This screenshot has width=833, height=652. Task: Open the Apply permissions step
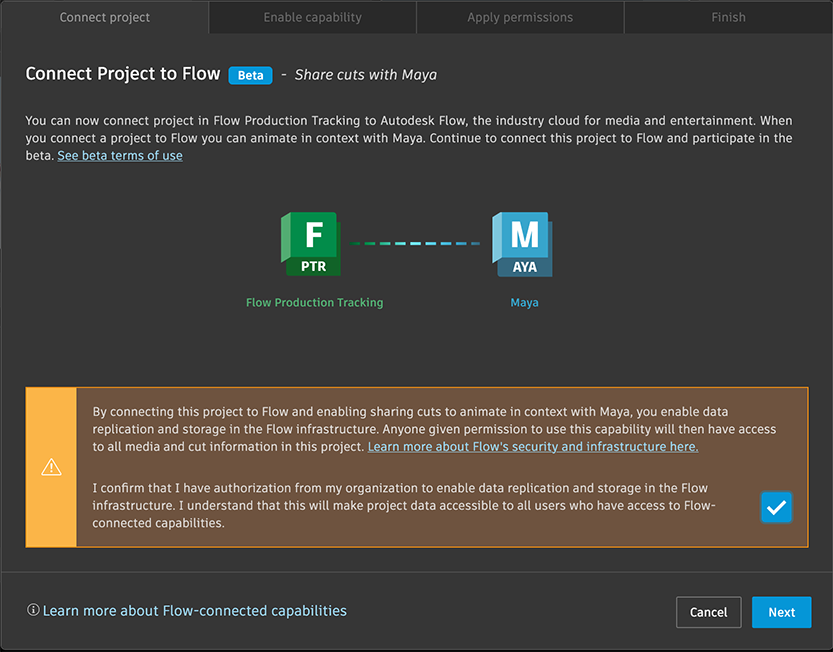520,17
